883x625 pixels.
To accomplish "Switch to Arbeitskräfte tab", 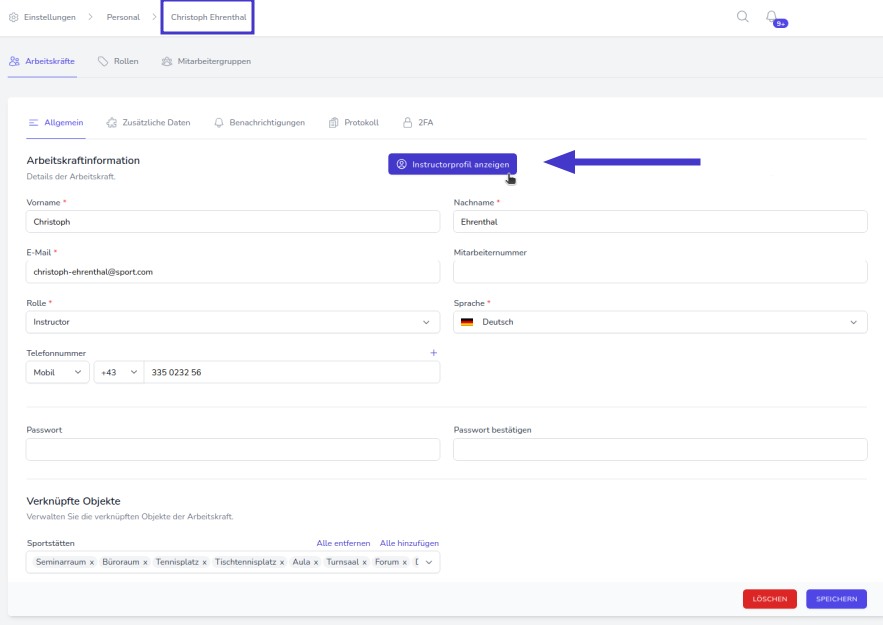I will tap(42, 61).
